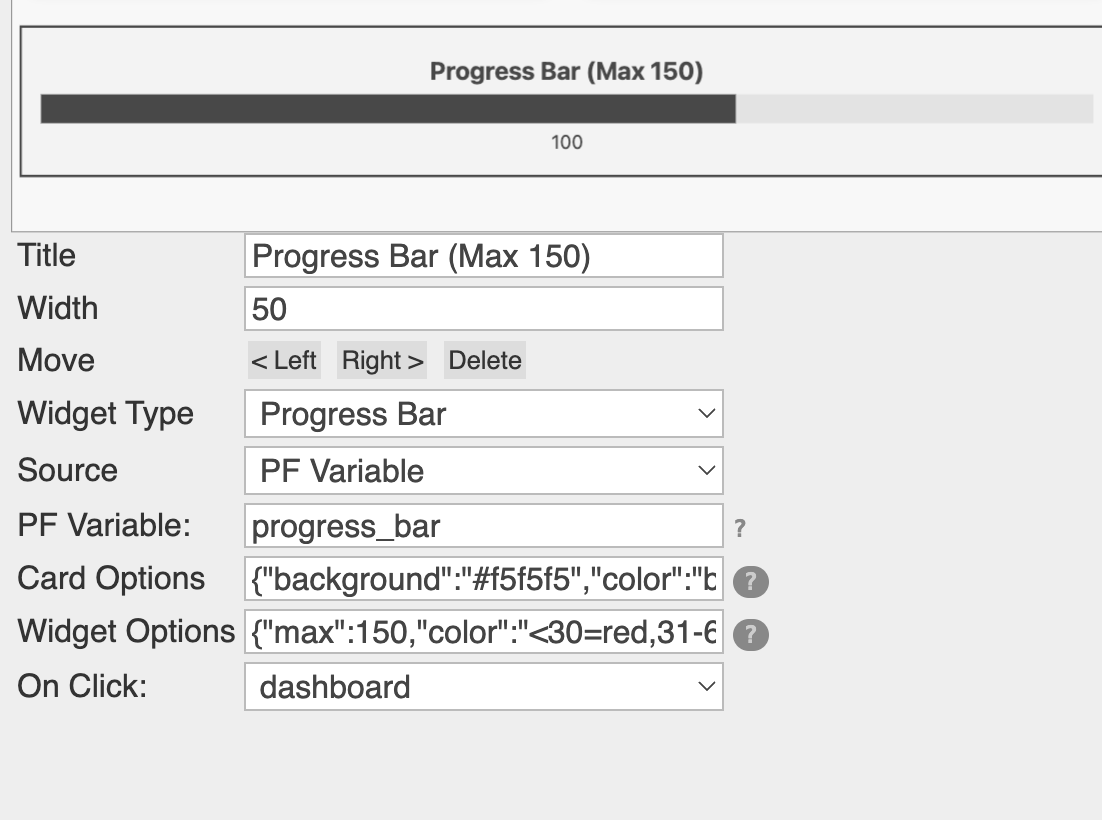This screenshot has width=1102, height=820.
Task: Select the PF Variable field with progress_bar
Action: pos(483,526)
